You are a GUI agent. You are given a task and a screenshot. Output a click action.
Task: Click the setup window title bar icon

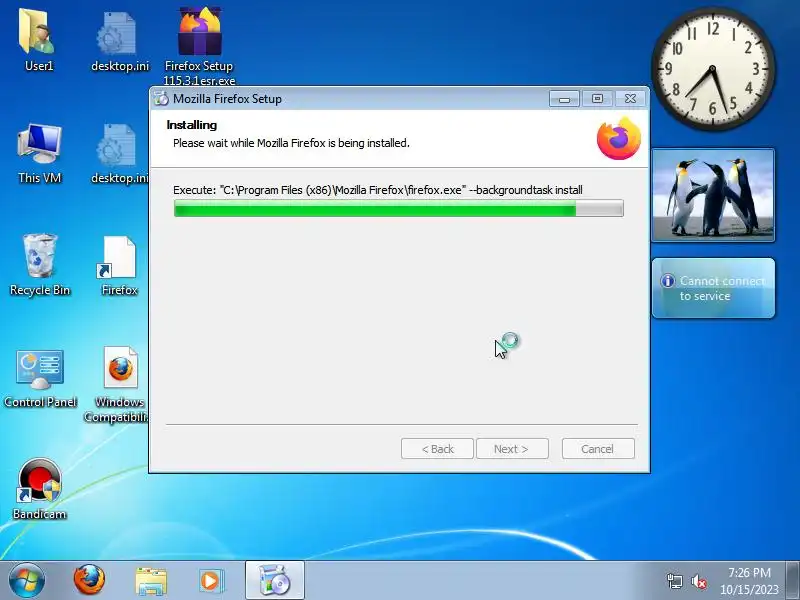[161, 99]
